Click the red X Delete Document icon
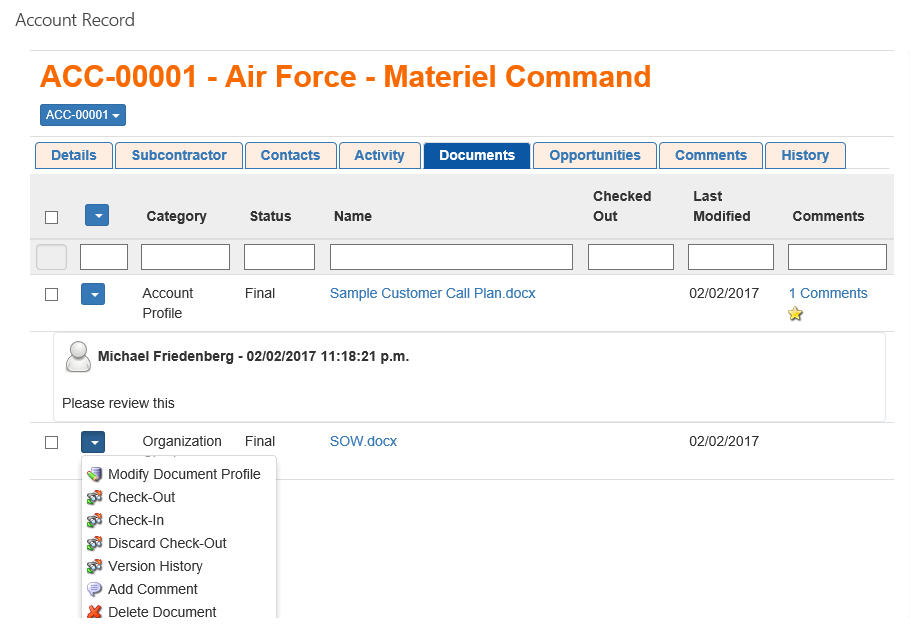910x626 pixels. click(x=95, y=612)
